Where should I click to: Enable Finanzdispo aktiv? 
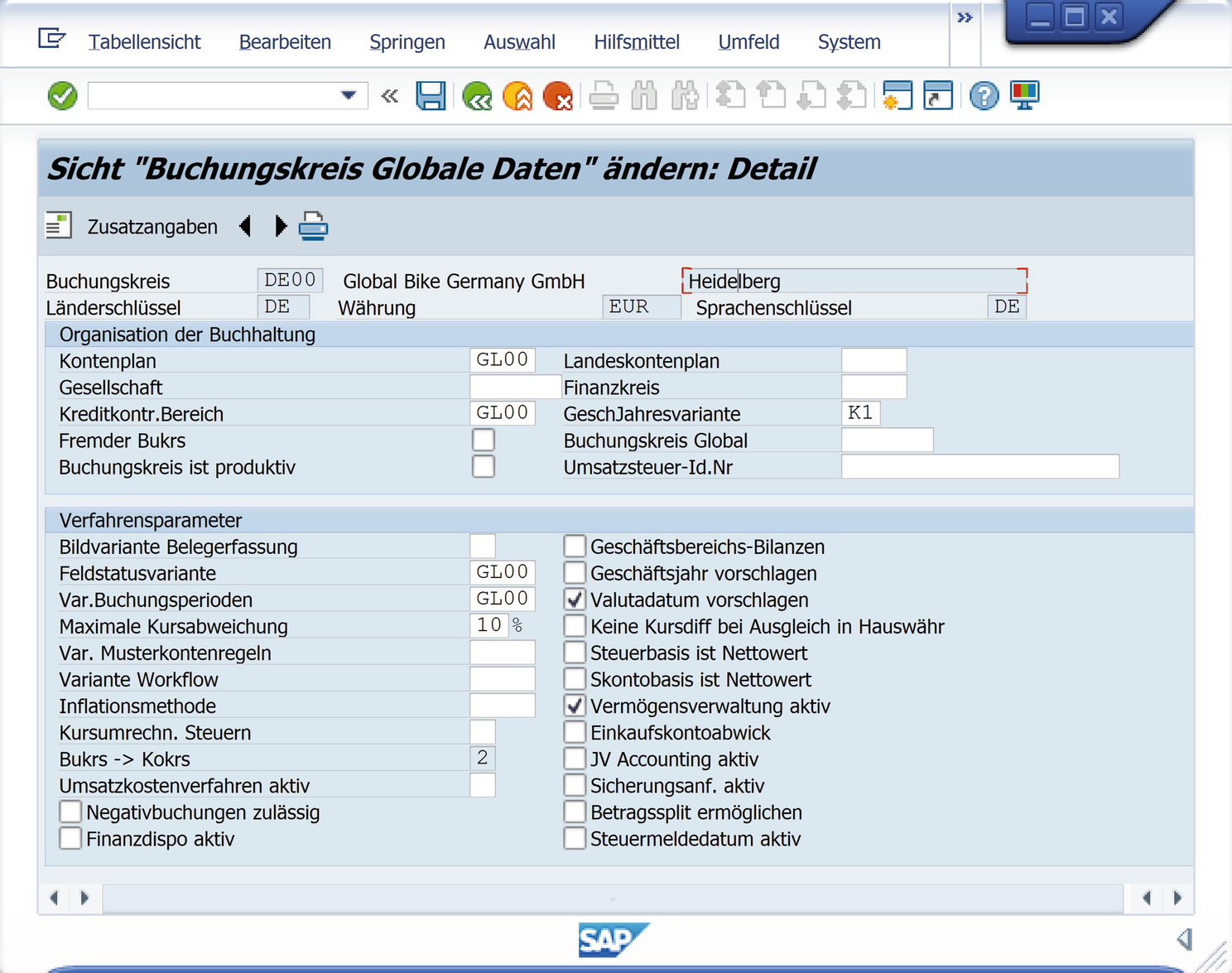pos(70,838)
